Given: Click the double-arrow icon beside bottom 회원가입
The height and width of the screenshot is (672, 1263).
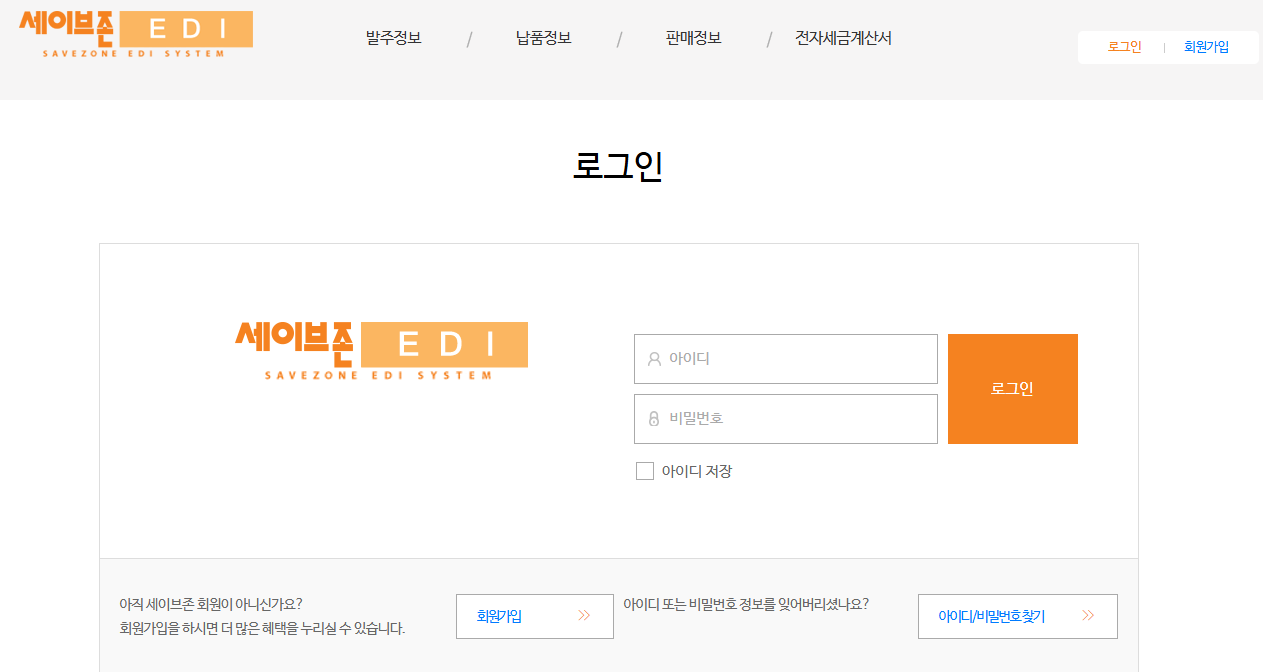Looking at the screenshot, I should [x=584, y=616].
